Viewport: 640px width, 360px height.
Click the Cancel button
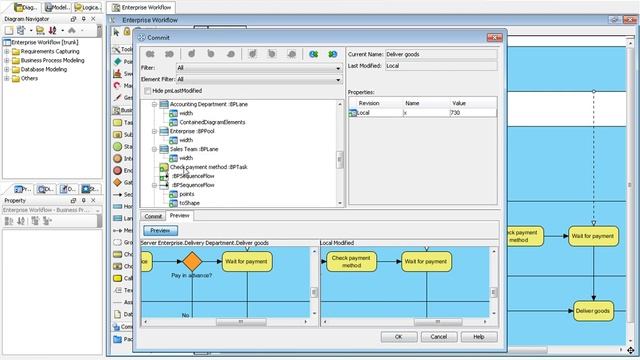click(439, 337)
